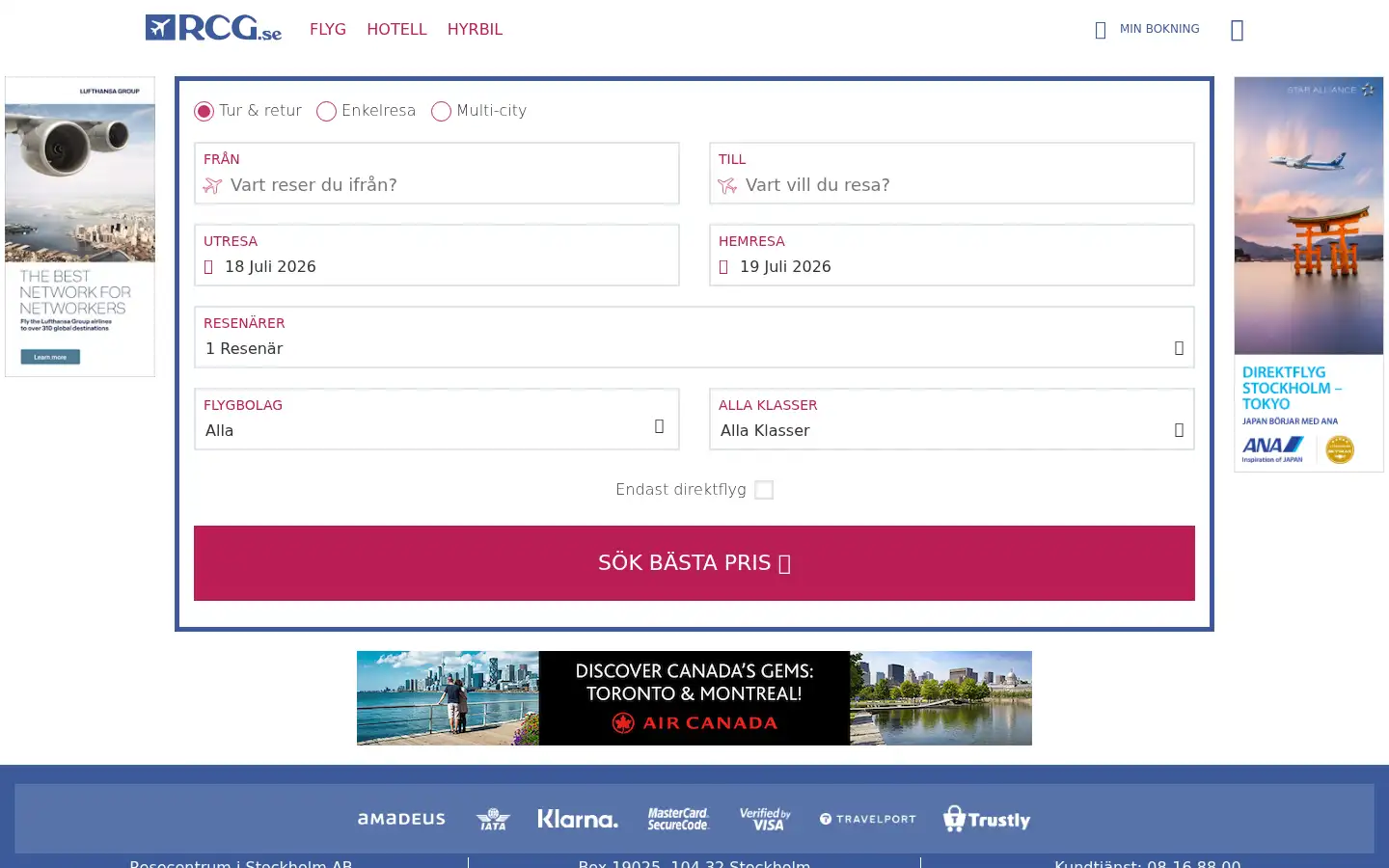Click the MasterCard SecureCode logo
Viewport: 1389px width, 868px height.
pyautogui.click(x=678, y=819)
